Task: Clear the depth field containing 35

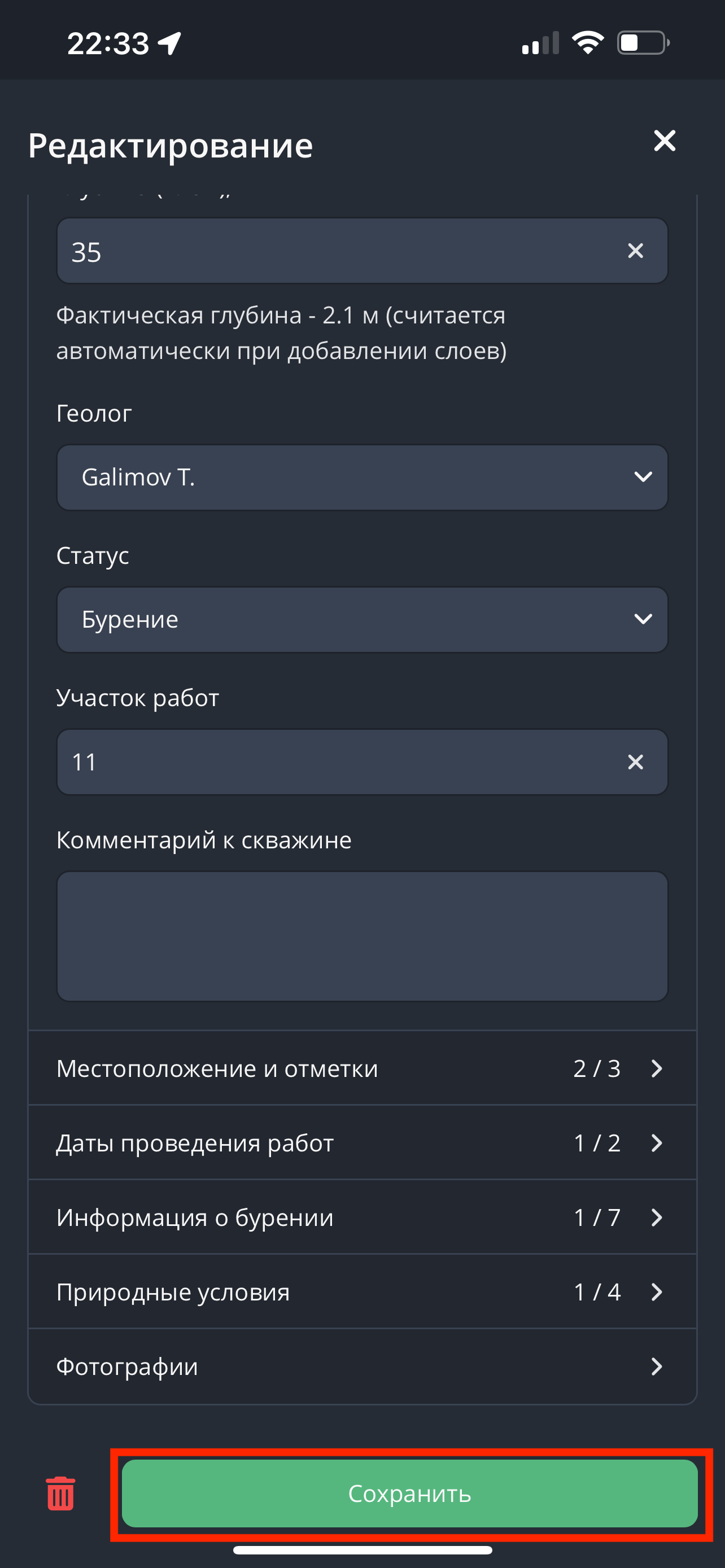Action: tap(635, 251)
